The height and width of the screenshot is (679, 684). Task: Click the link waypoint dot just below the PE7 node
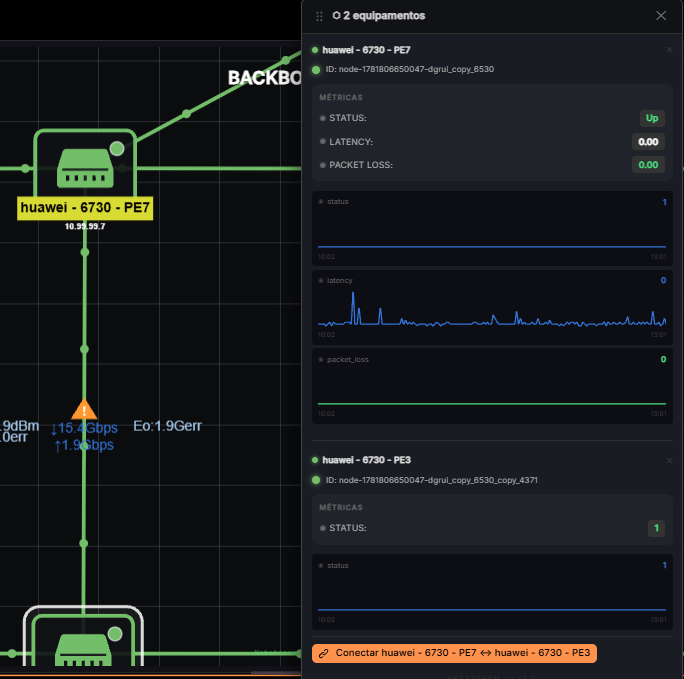[85, 252]
